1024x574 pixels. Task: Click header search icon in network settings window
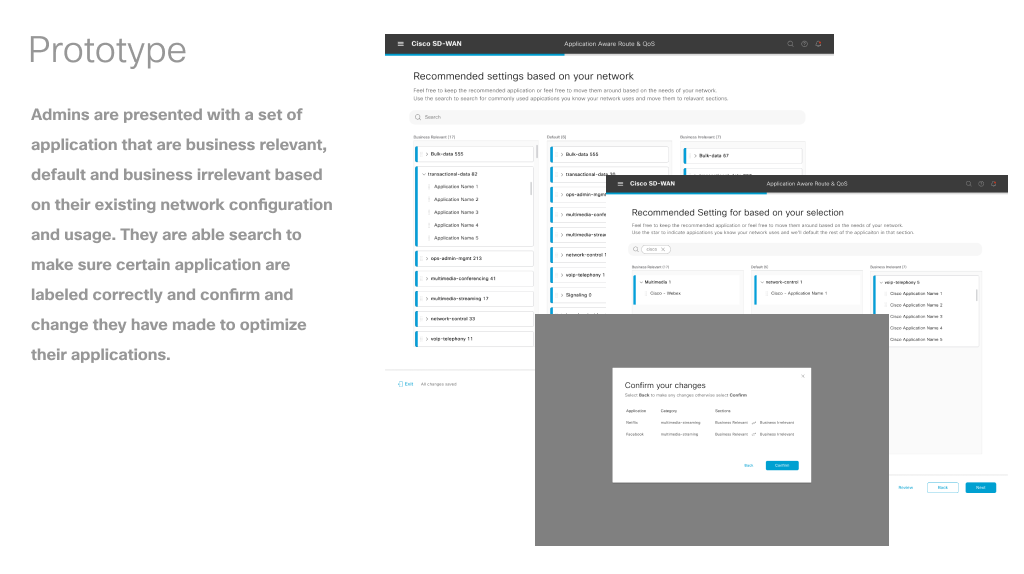point(790,44)
